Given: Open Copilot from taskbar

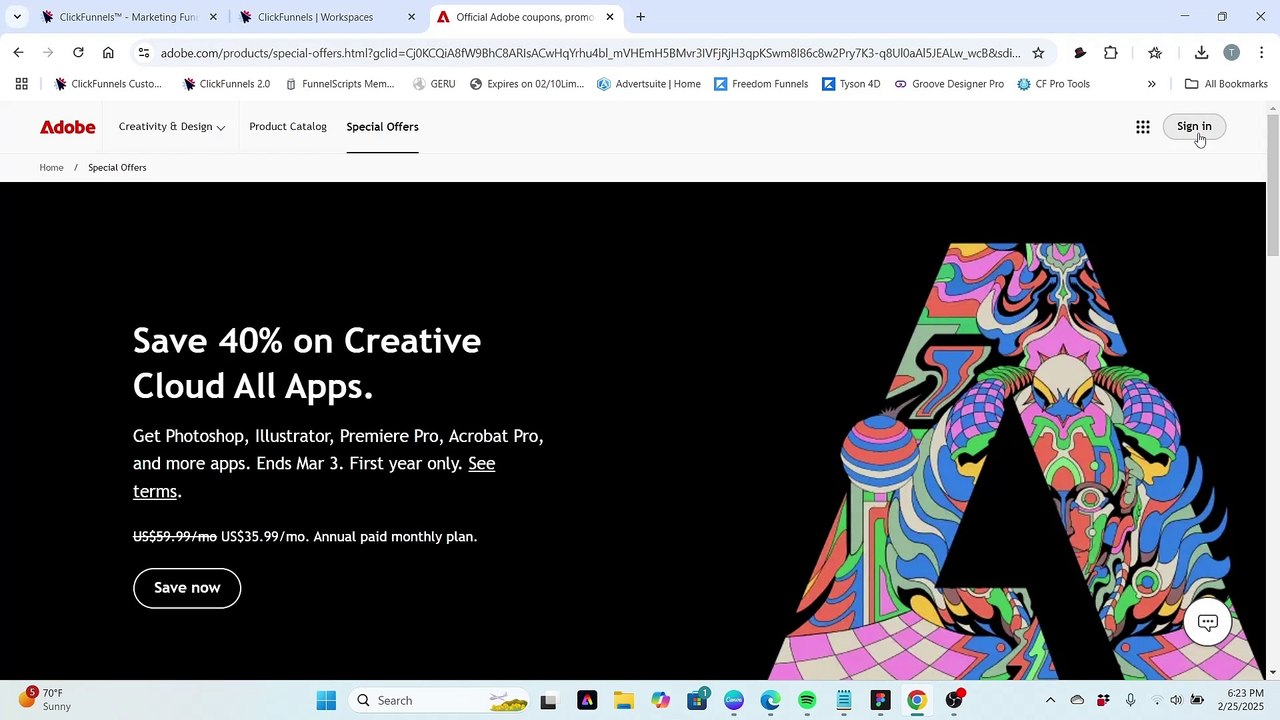Looking at the screenshot, I should 660,700.
